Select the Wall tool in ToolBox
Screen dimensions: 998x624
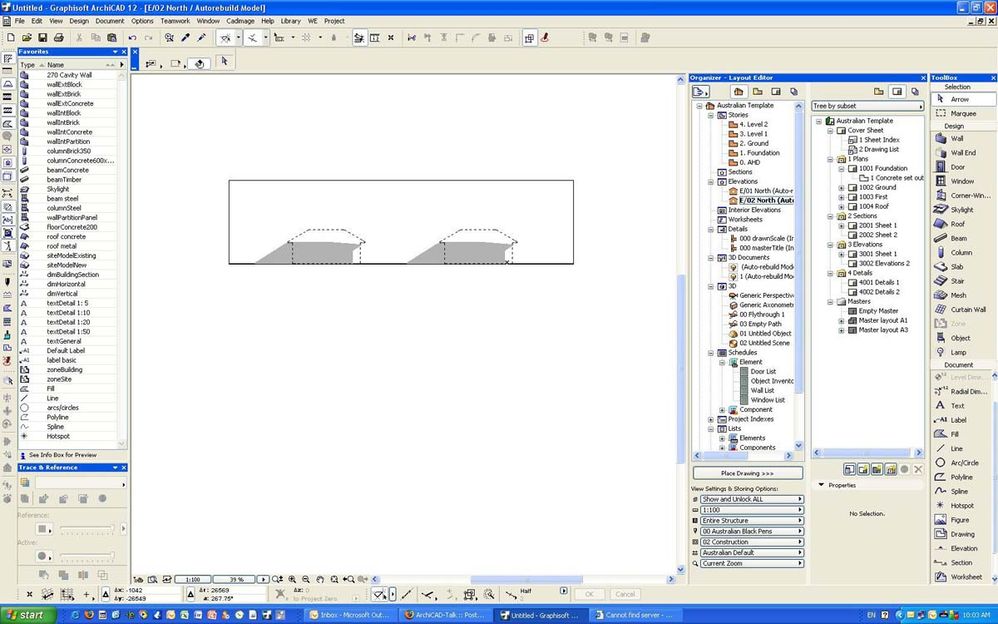[x=956, y=139]
